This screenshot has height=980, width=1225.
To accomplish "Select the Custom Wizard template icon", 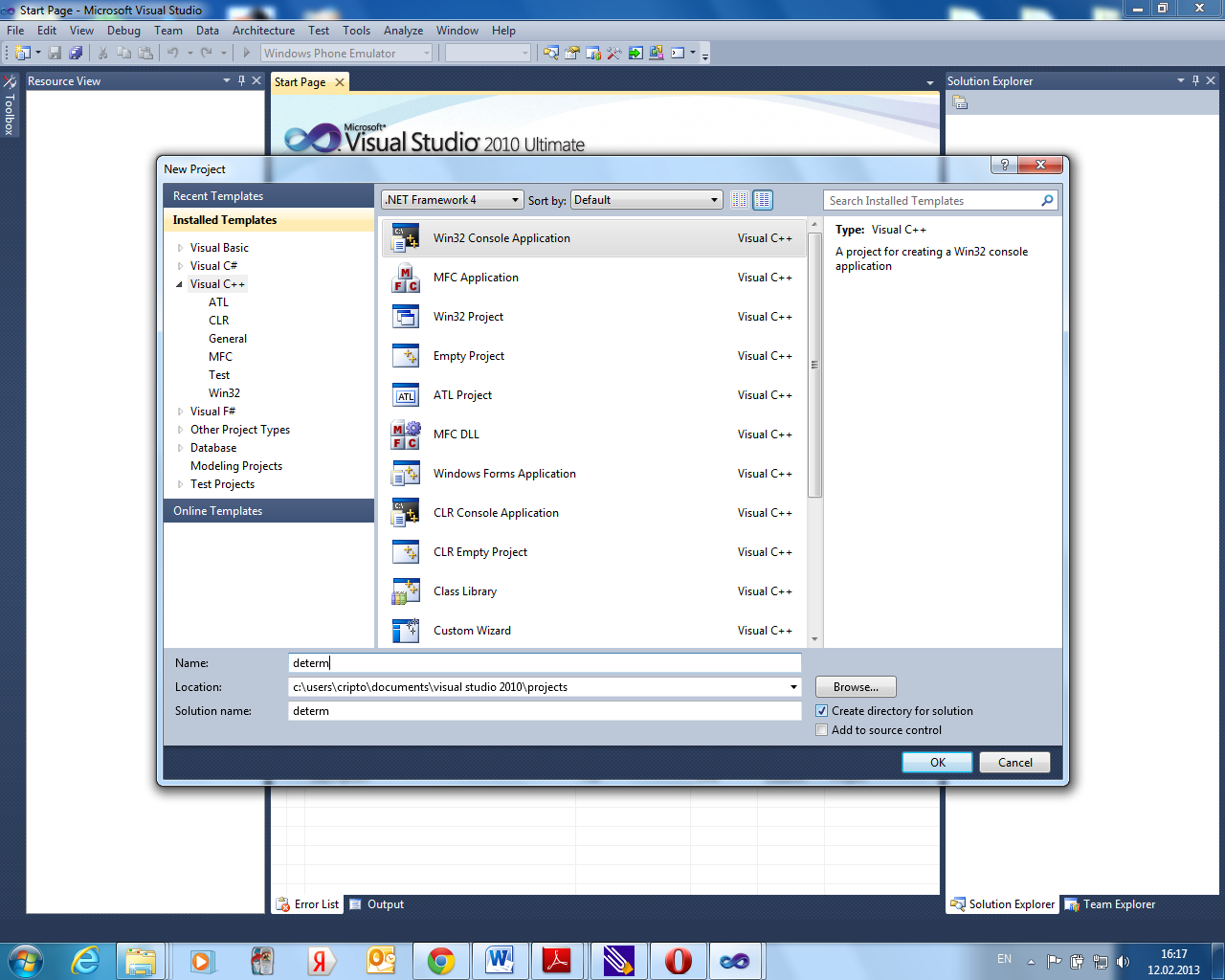I will [406, 631].
